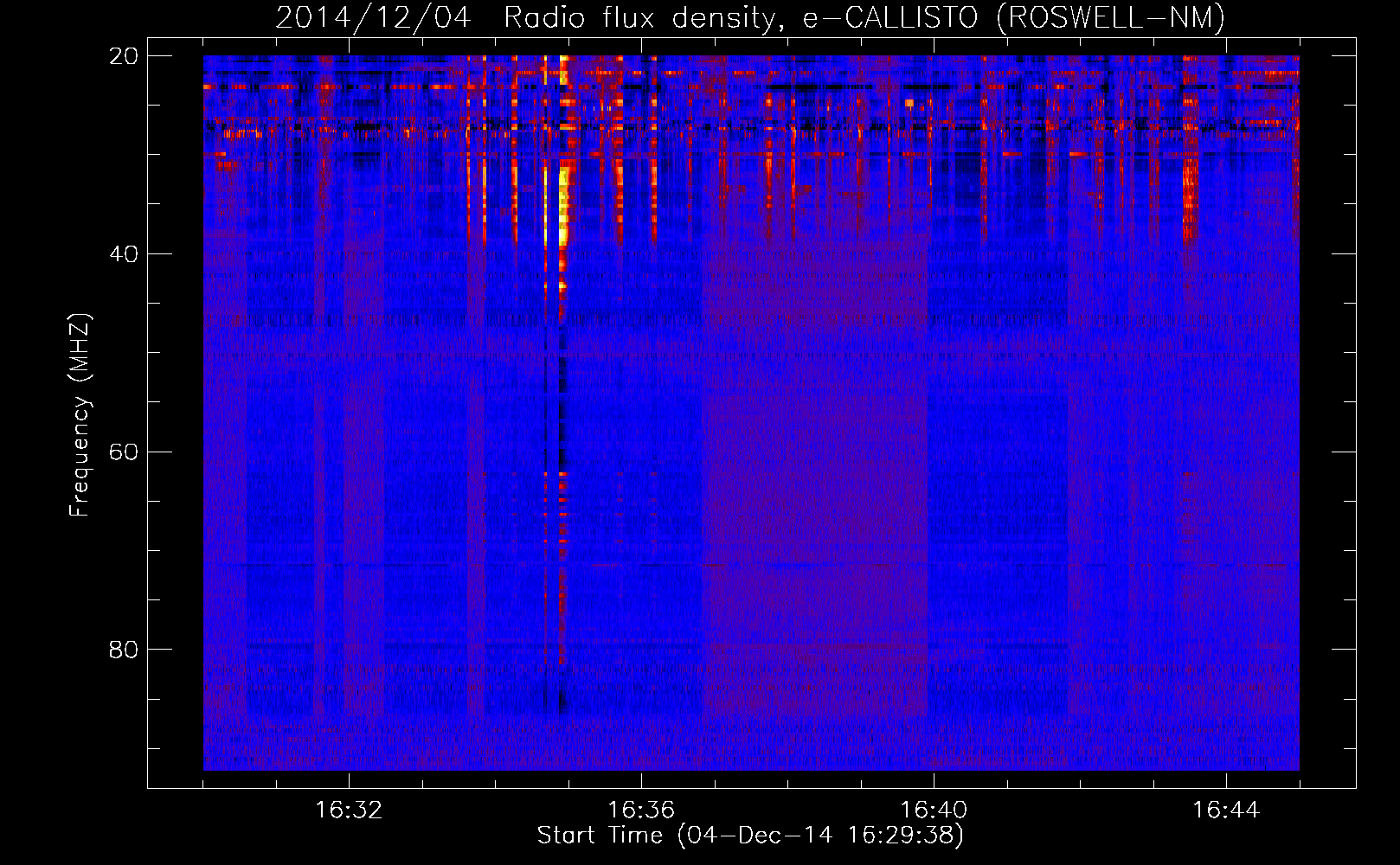Click the '20' frequency tick label
Screen dimensions: 1400x865
(124, 56)
